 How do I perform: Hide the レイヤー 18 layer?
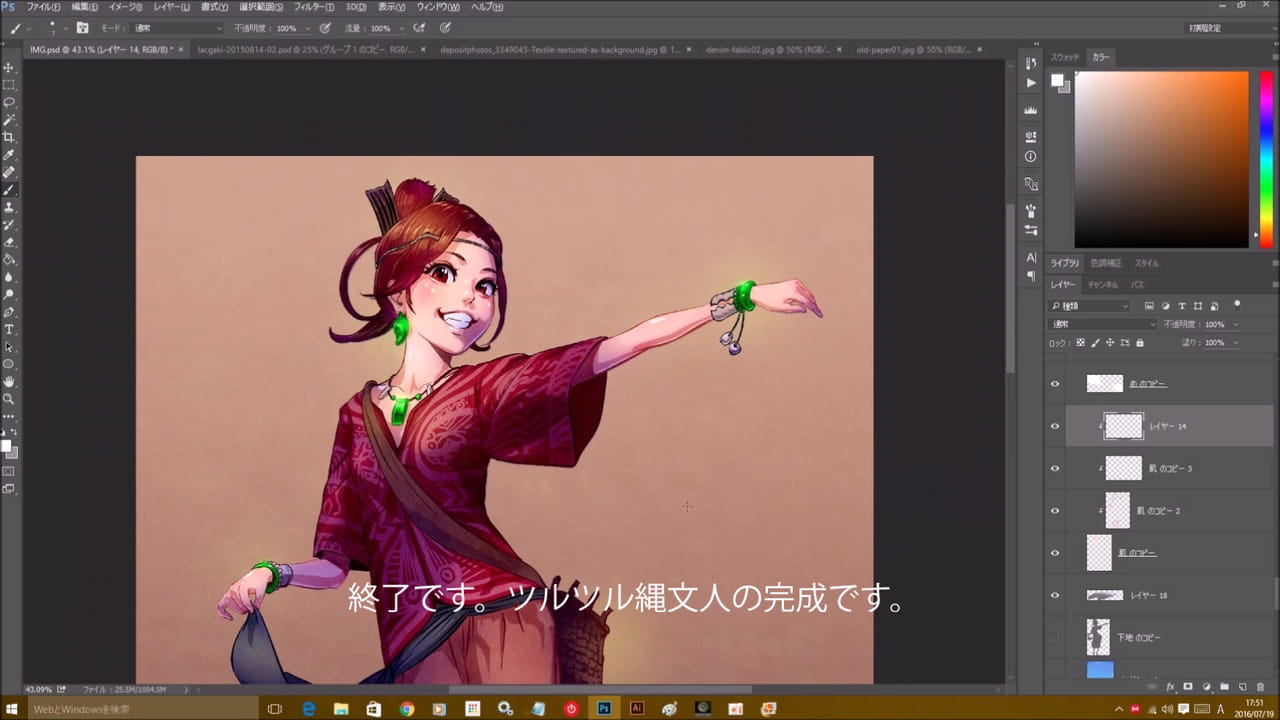[1054, 595]
